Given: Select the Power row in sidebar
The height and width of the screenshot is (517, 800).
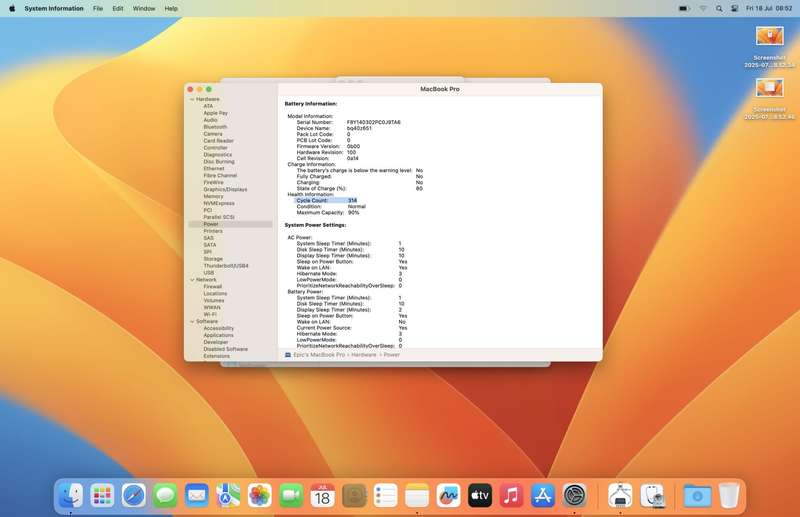Looking at the screenshot, I should (x=230, y=224).
